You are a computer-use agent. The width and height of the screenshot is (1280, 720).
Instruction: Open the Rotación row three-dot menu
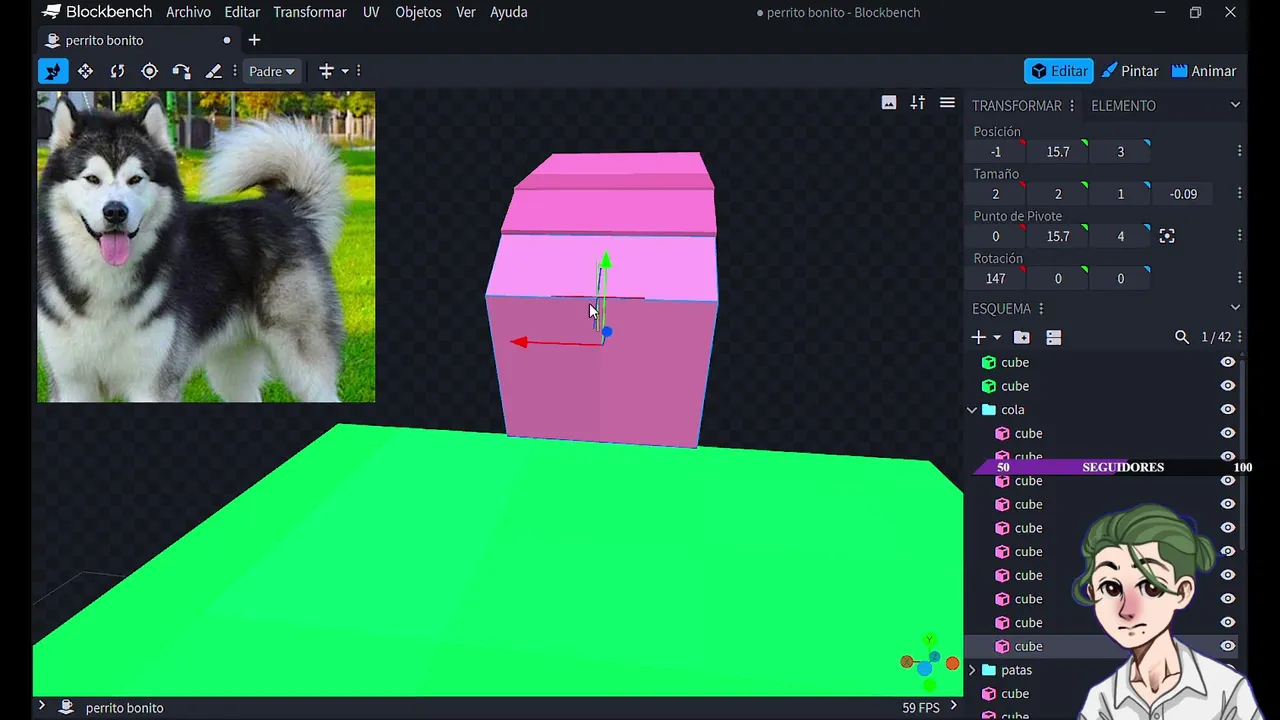coord(1239,278)
